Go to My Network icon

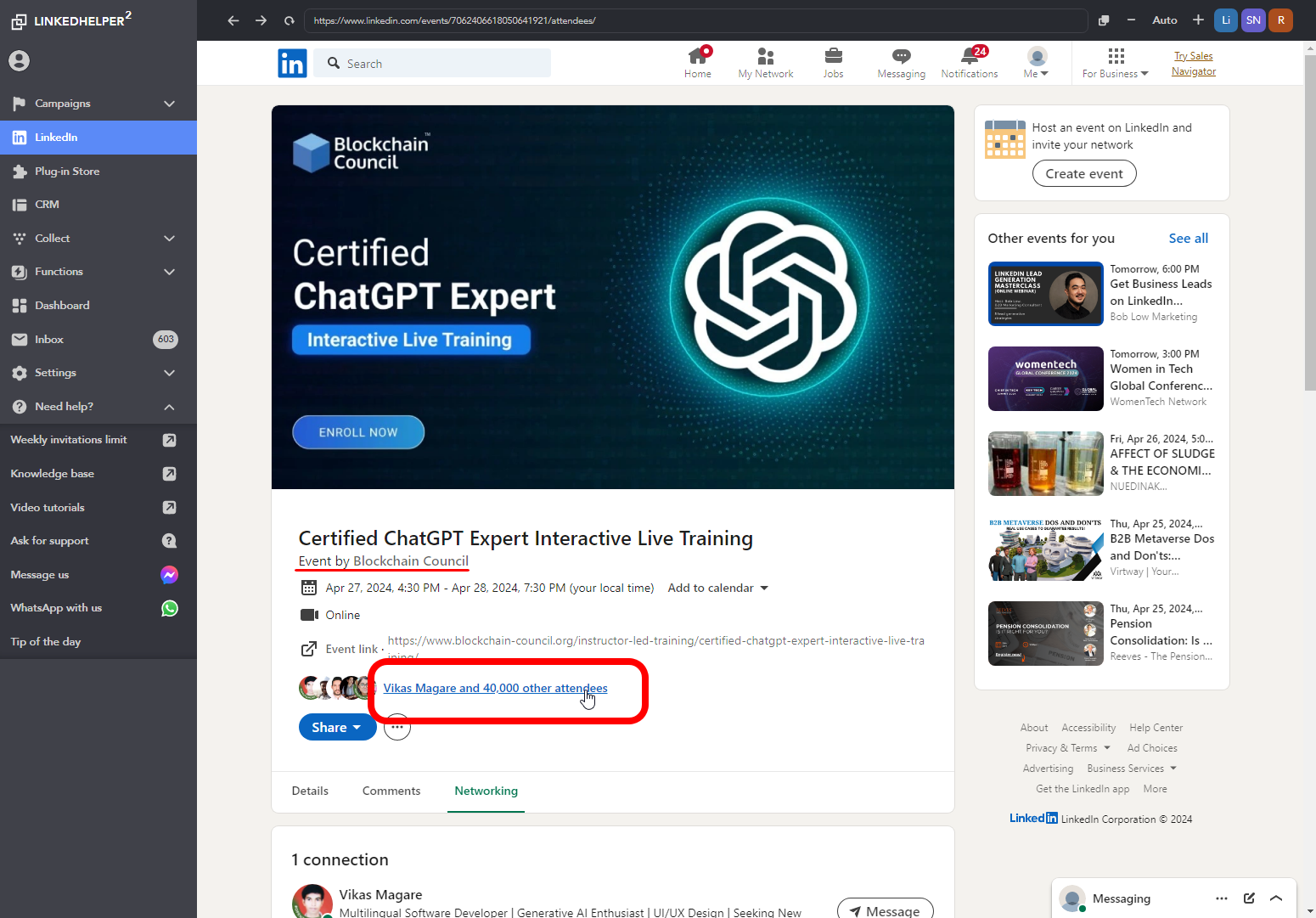click(765, 57)
